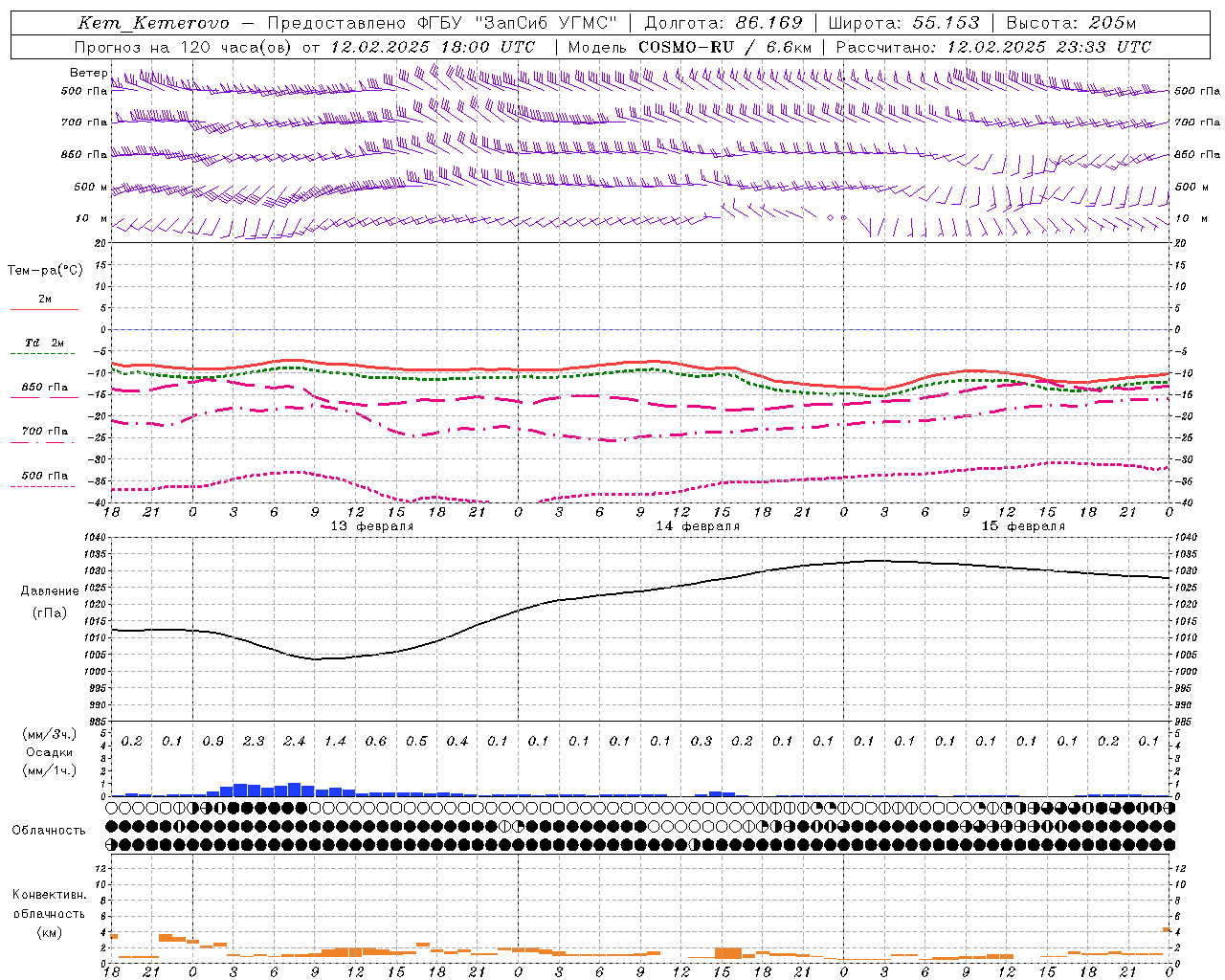Click the '700 гПа' temperature legend entry
This screenshot has height=980, width=1225.
click(x=44, y=432)
